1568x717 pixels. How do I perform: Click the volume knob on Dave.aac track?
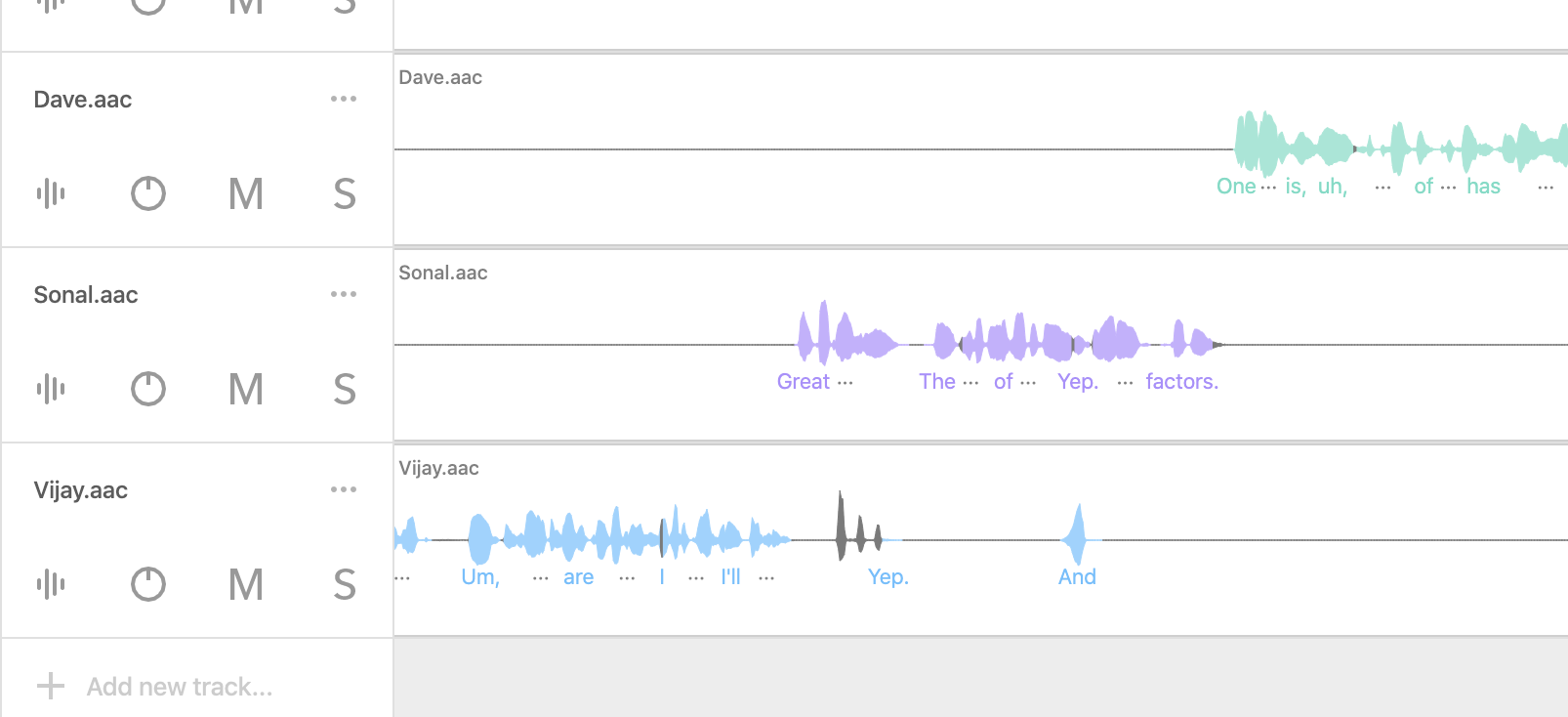coord(148,193)
